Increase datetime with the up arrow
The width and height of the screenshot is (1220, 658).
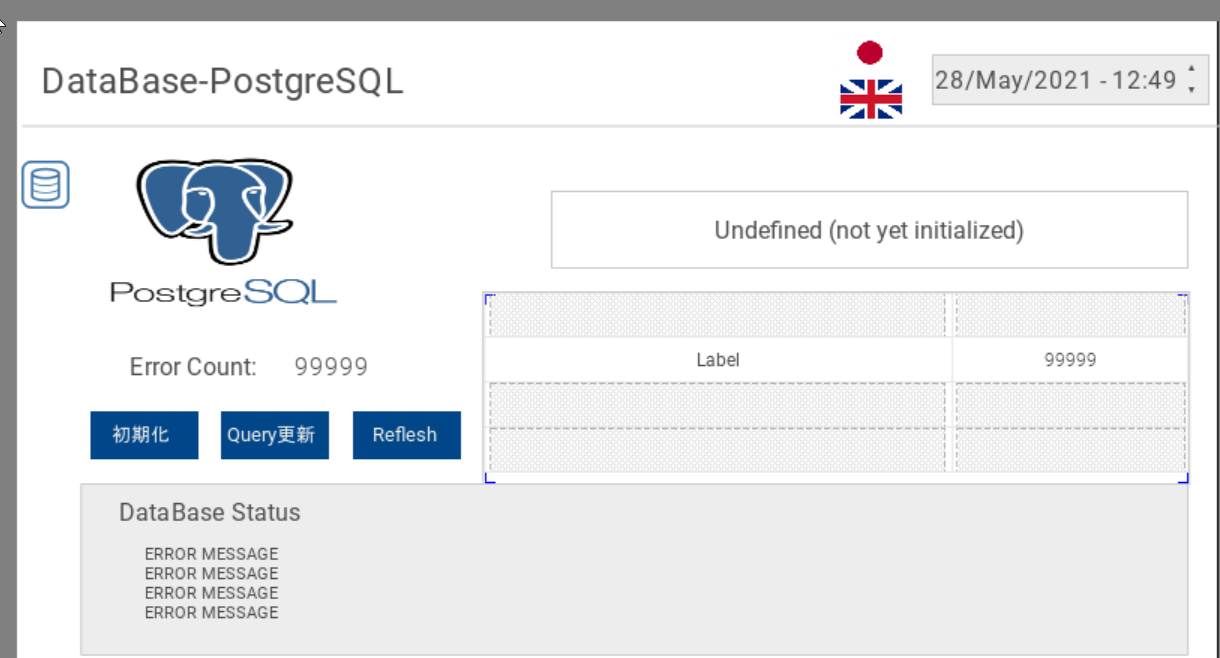point(1191,69)
